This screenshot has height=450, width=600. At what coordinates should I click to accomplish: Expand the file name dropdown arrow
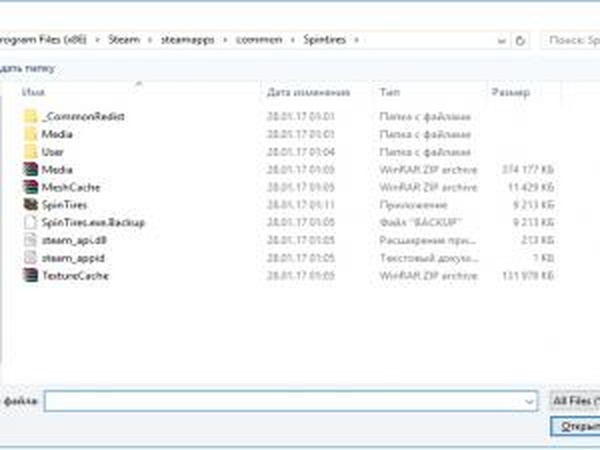[529, 400]
